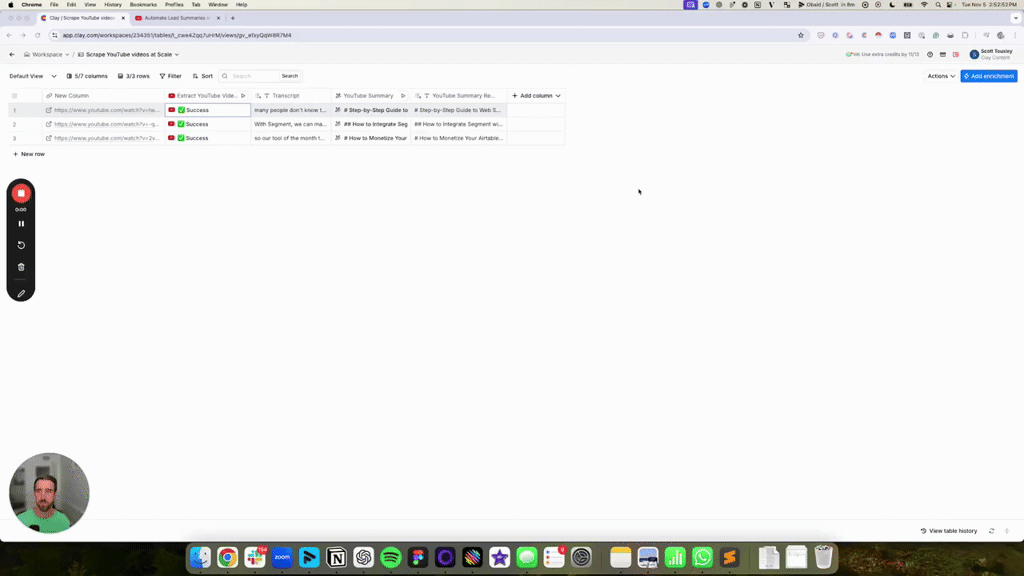Open the 5/7 columns visibility menu

(x=87, y=76)
